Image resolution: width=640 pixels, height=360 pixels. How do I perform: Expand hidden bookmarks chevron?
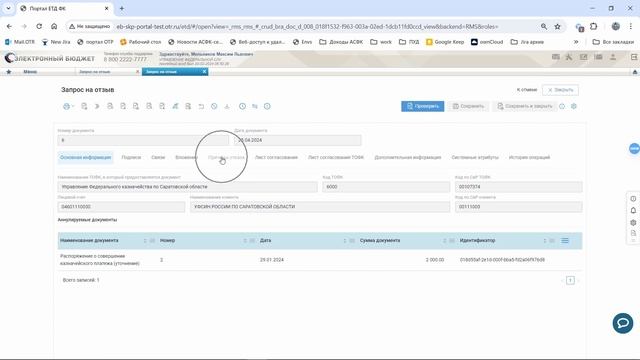coord(576,42)
